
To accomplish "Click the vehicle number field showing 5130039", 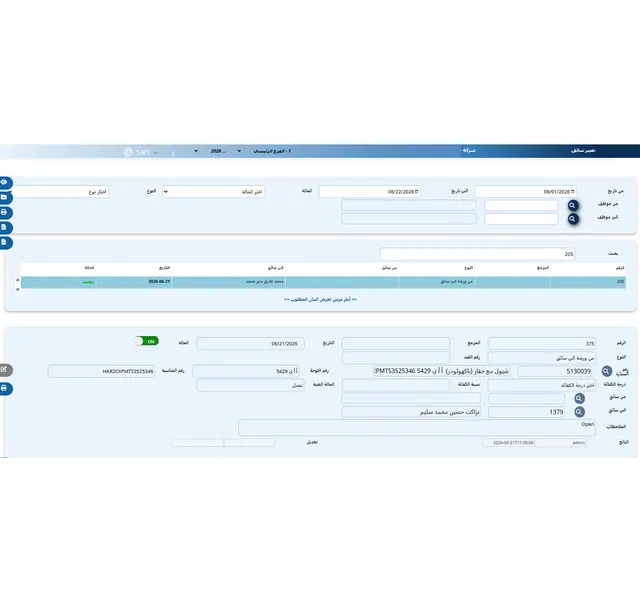I will tap(555, 371).
